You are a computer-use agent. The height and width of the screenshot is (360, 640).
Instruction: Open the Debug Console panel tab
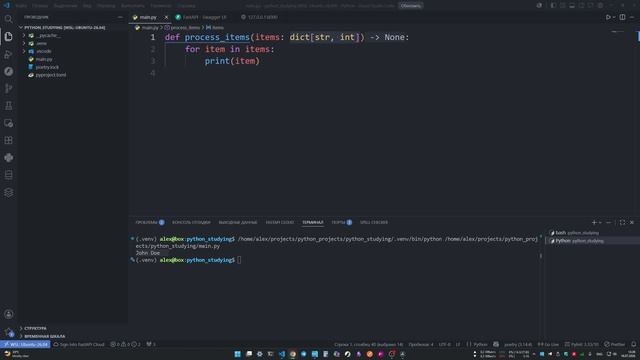click(191, 222)
